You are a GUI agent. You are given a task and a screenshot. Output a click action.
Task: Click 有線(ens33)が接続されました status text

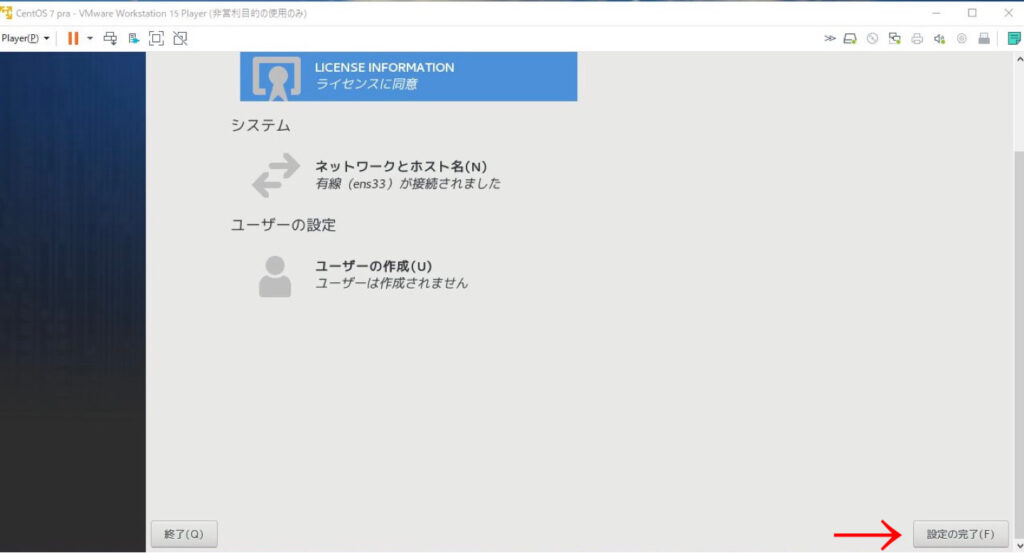coord(408,184)
